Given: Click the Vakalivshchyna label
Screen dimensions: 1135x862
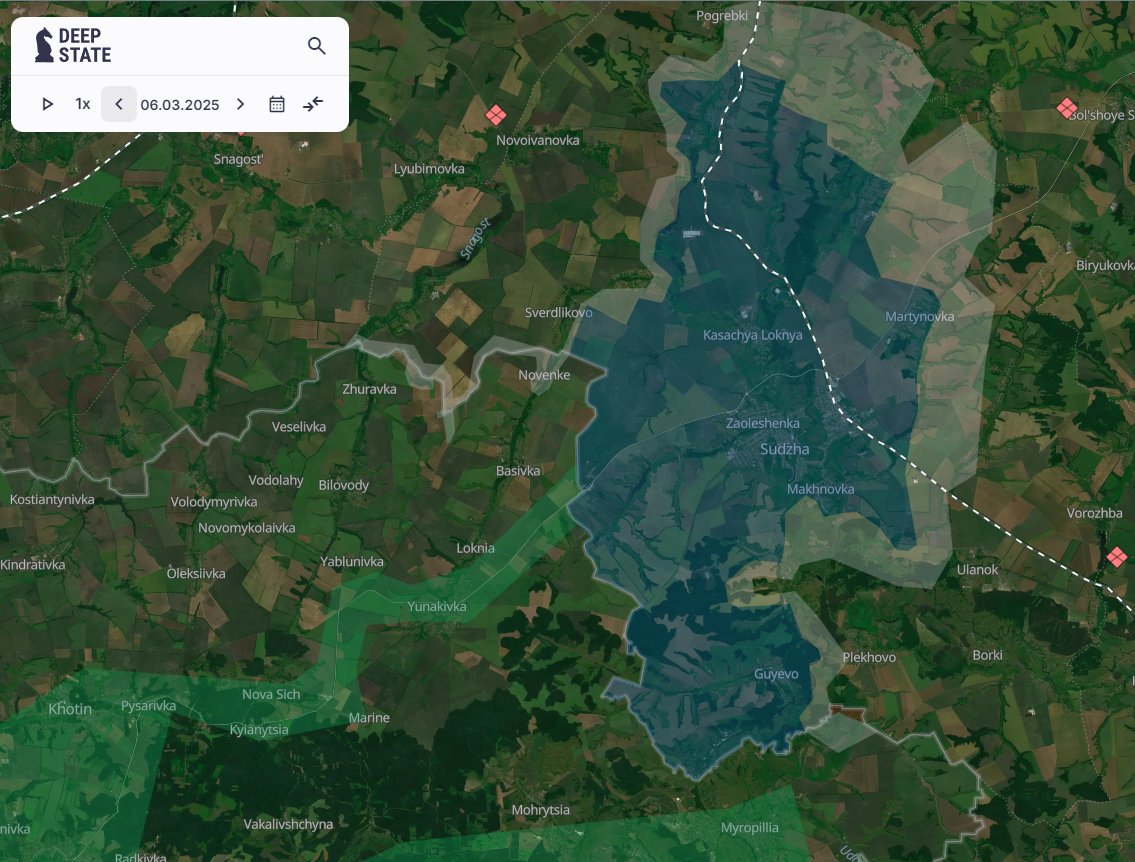Looking at the screenshot, I should [x=288, y=824].
